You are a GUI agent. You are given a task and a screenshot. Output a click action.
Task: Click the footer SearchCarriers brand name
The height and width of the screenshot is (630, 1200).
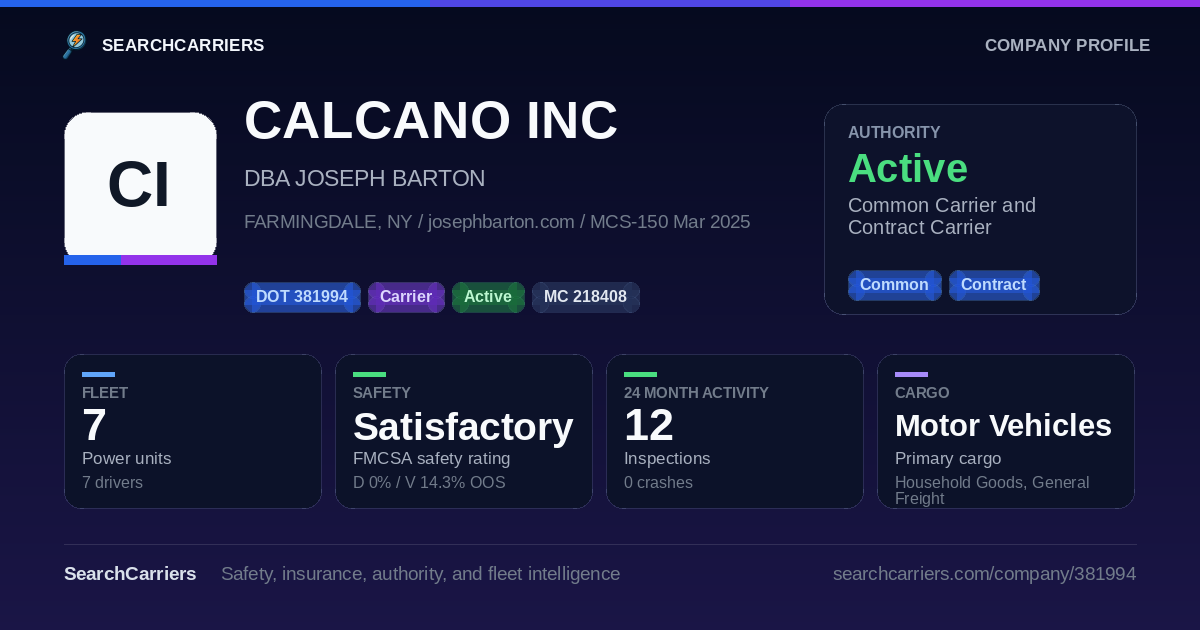(130, 574)
